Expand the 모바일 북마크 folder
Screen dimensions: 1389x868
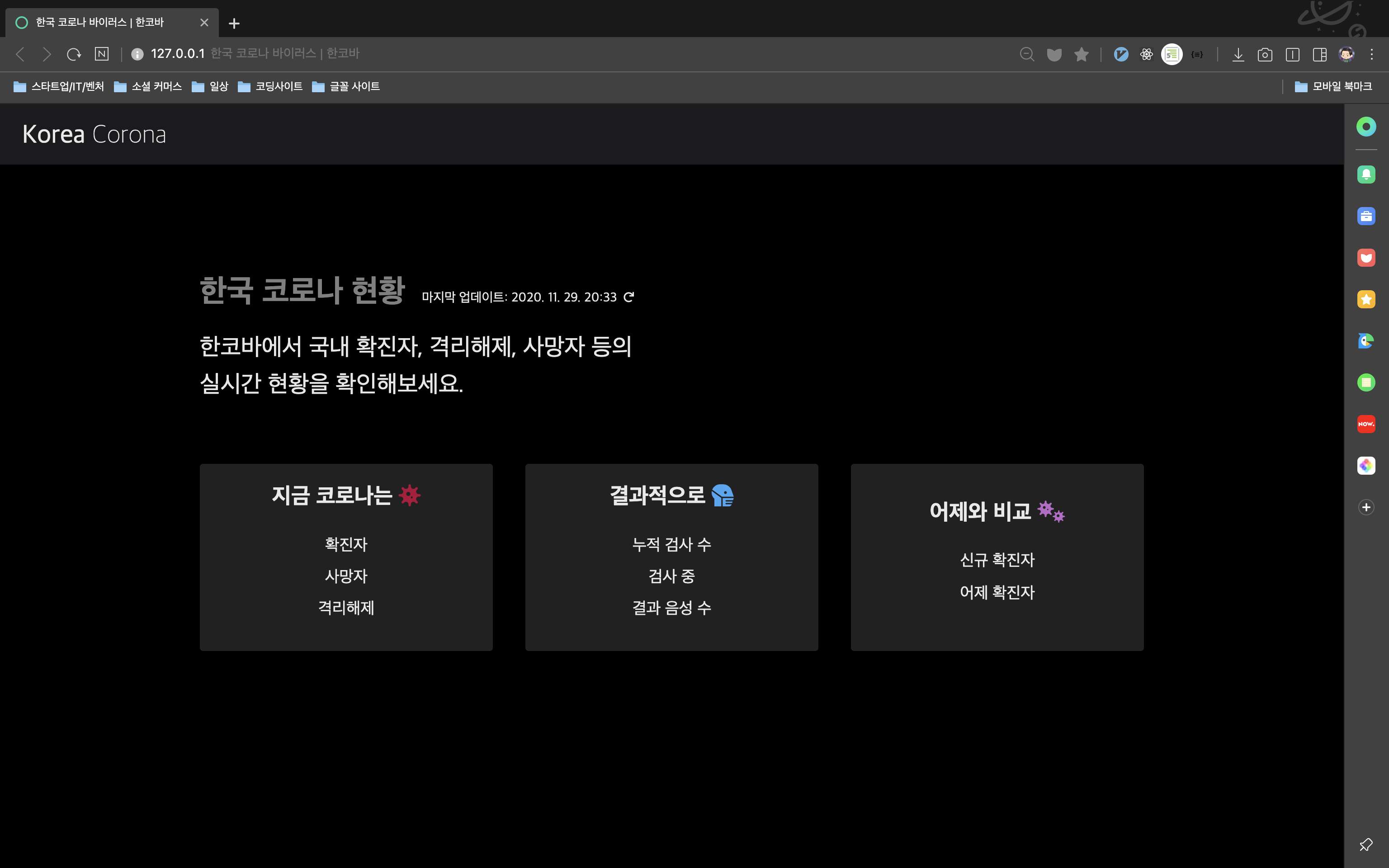click(1333, 87)
